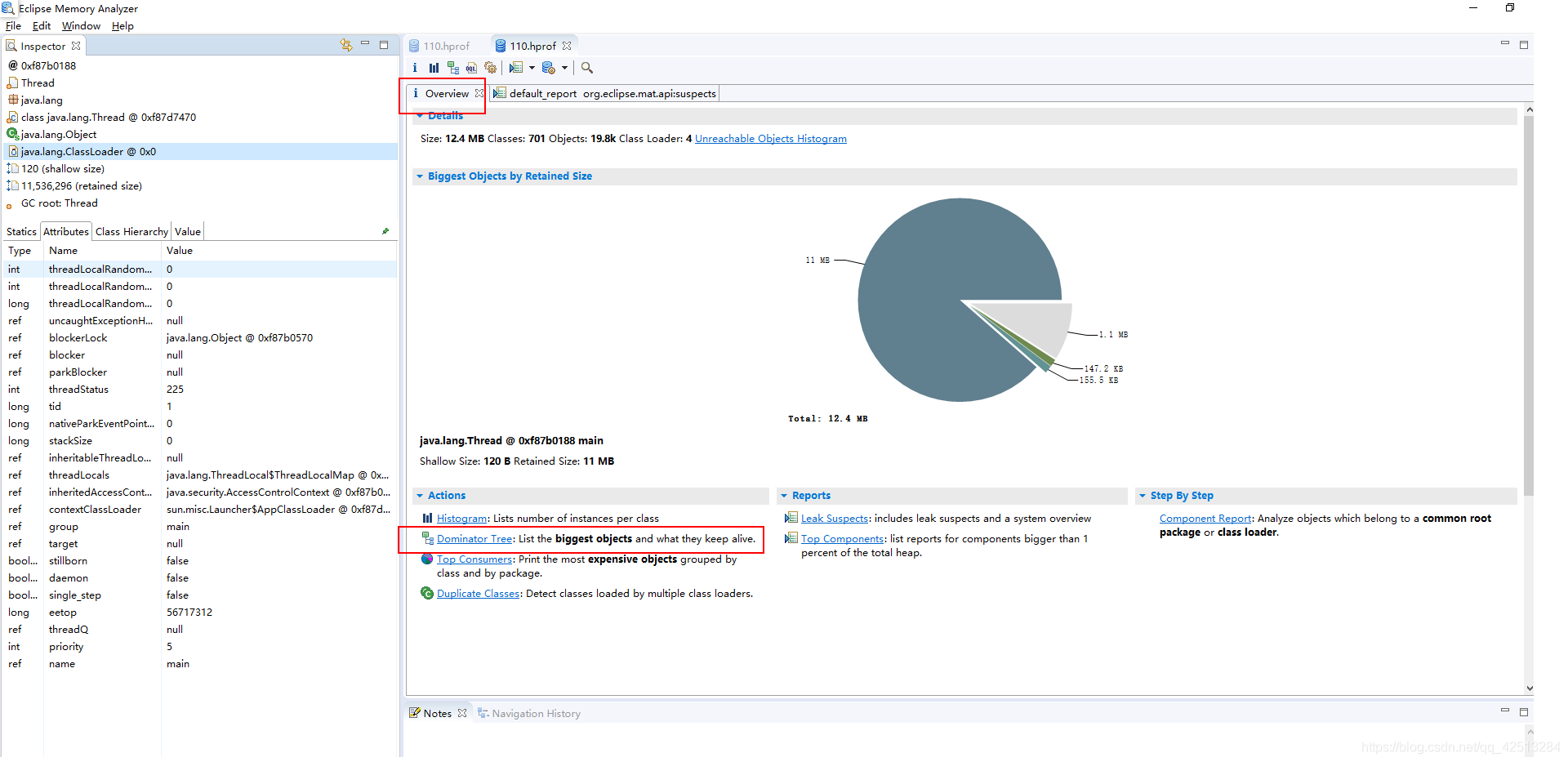Minimize the Inspector panel

(365, 44)
